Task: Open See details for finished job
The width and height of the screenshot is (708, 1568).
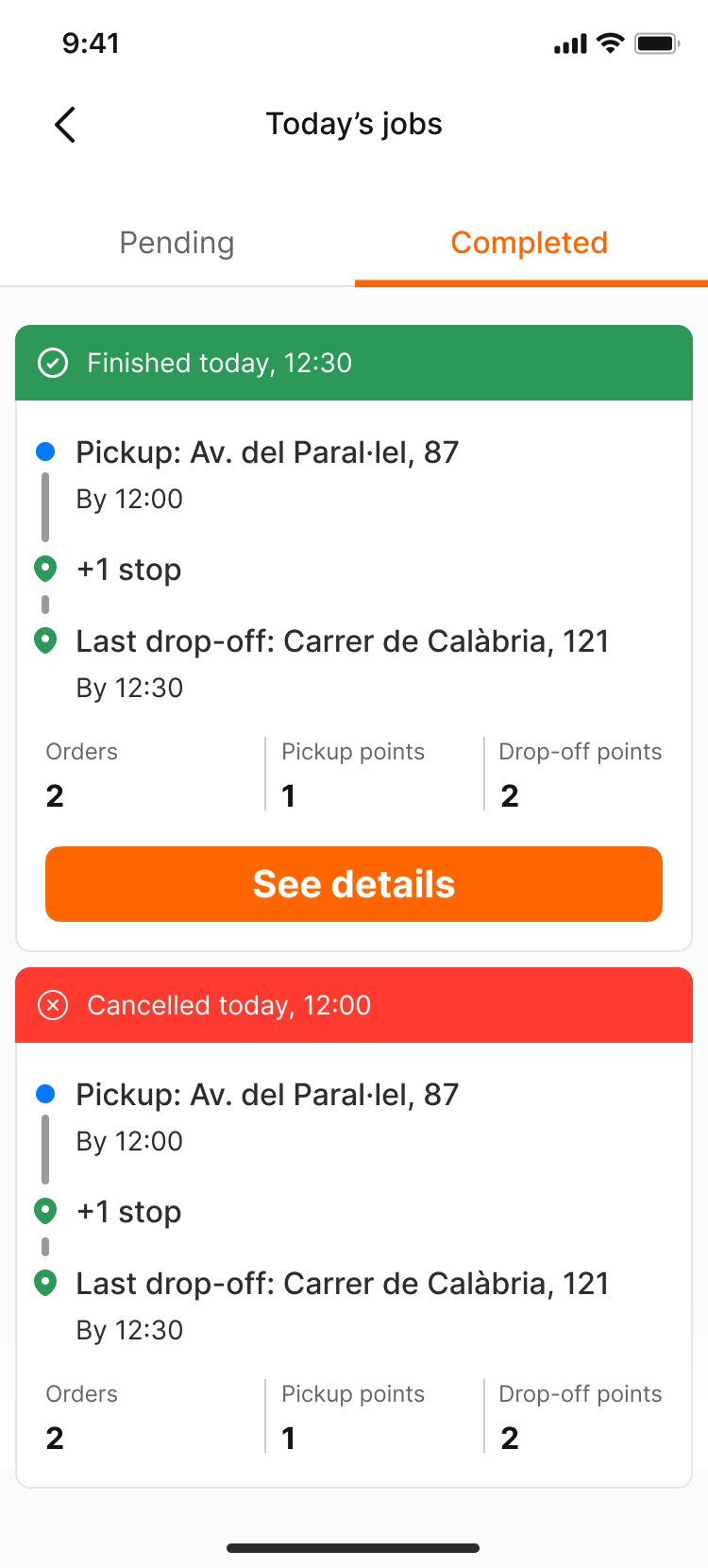Action: click(x=354, y=884)
